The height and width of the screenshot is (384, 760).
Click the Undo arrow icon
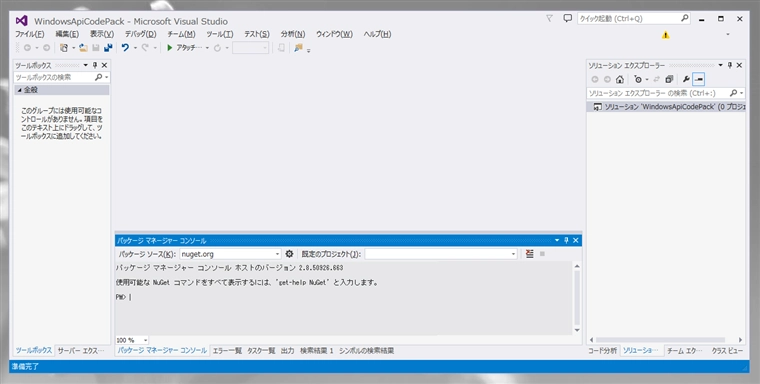pos(125,48)
